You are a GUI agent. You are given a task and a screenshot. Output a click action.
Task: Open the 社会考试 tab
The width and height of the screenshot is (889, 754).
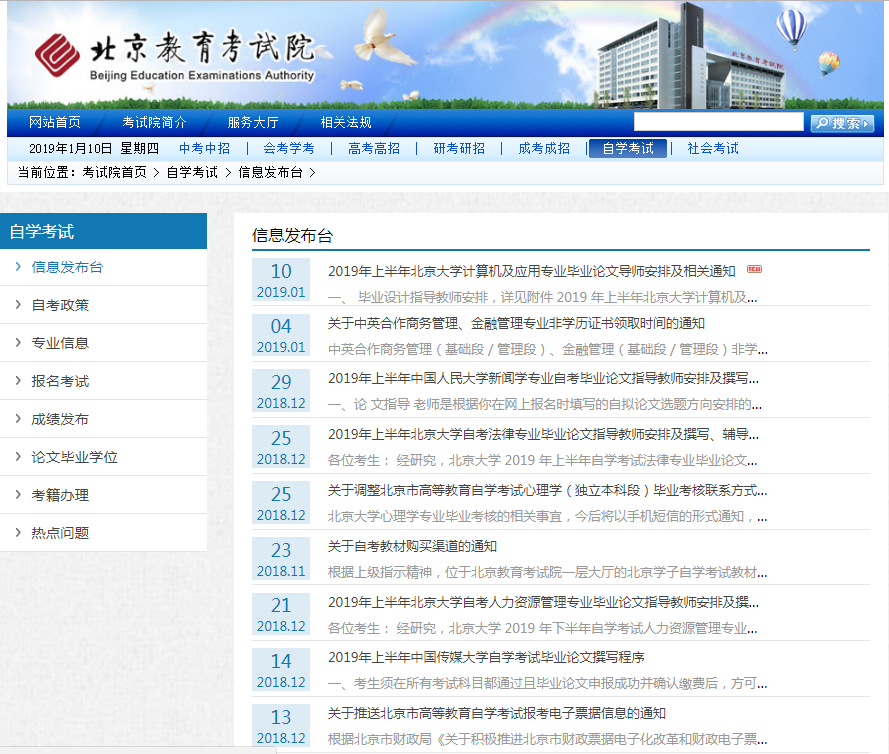point(713,148)
